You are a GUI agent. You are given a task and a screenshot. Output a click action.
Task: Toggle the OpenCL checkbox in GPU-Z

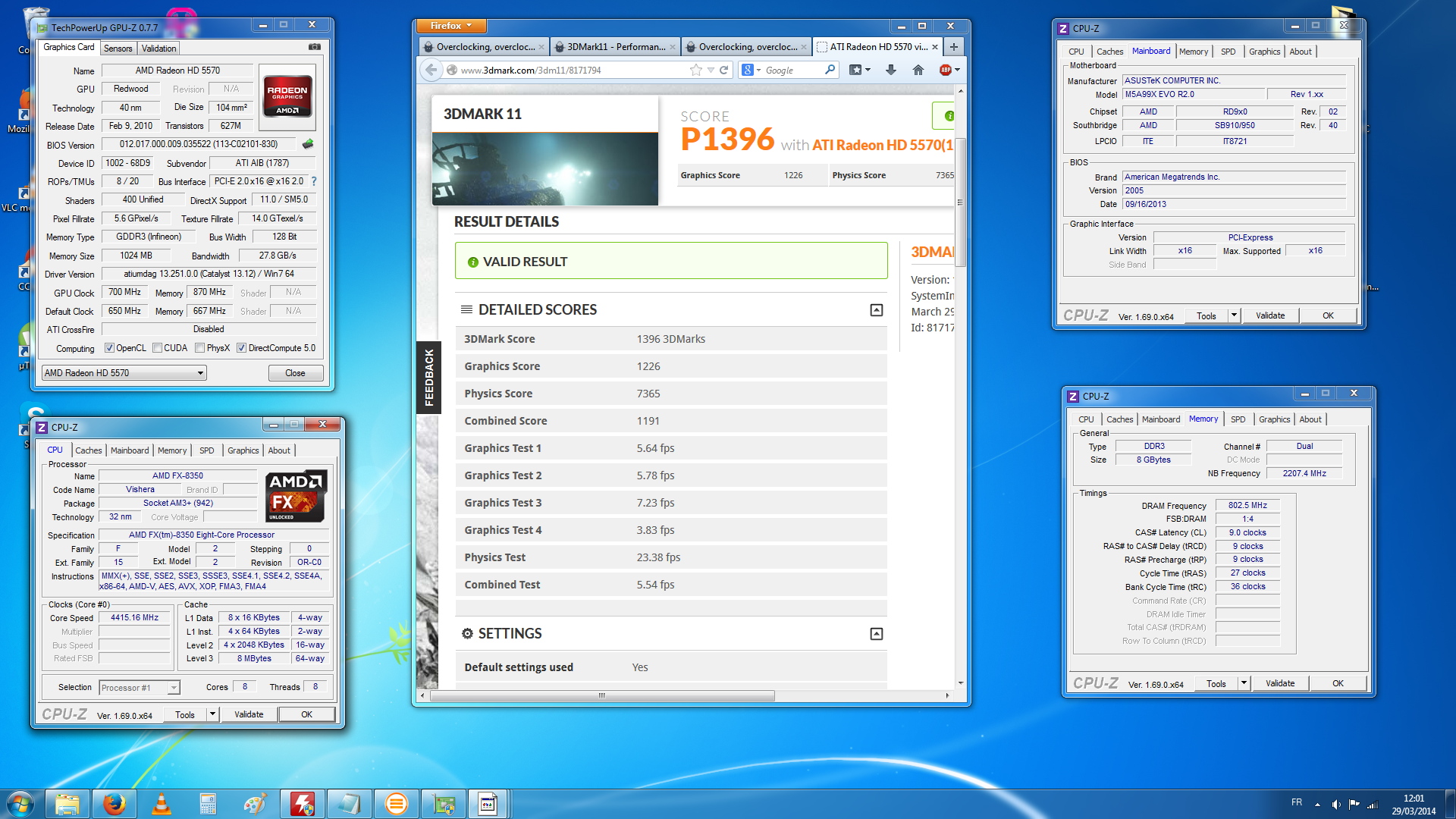pos(109,348)
